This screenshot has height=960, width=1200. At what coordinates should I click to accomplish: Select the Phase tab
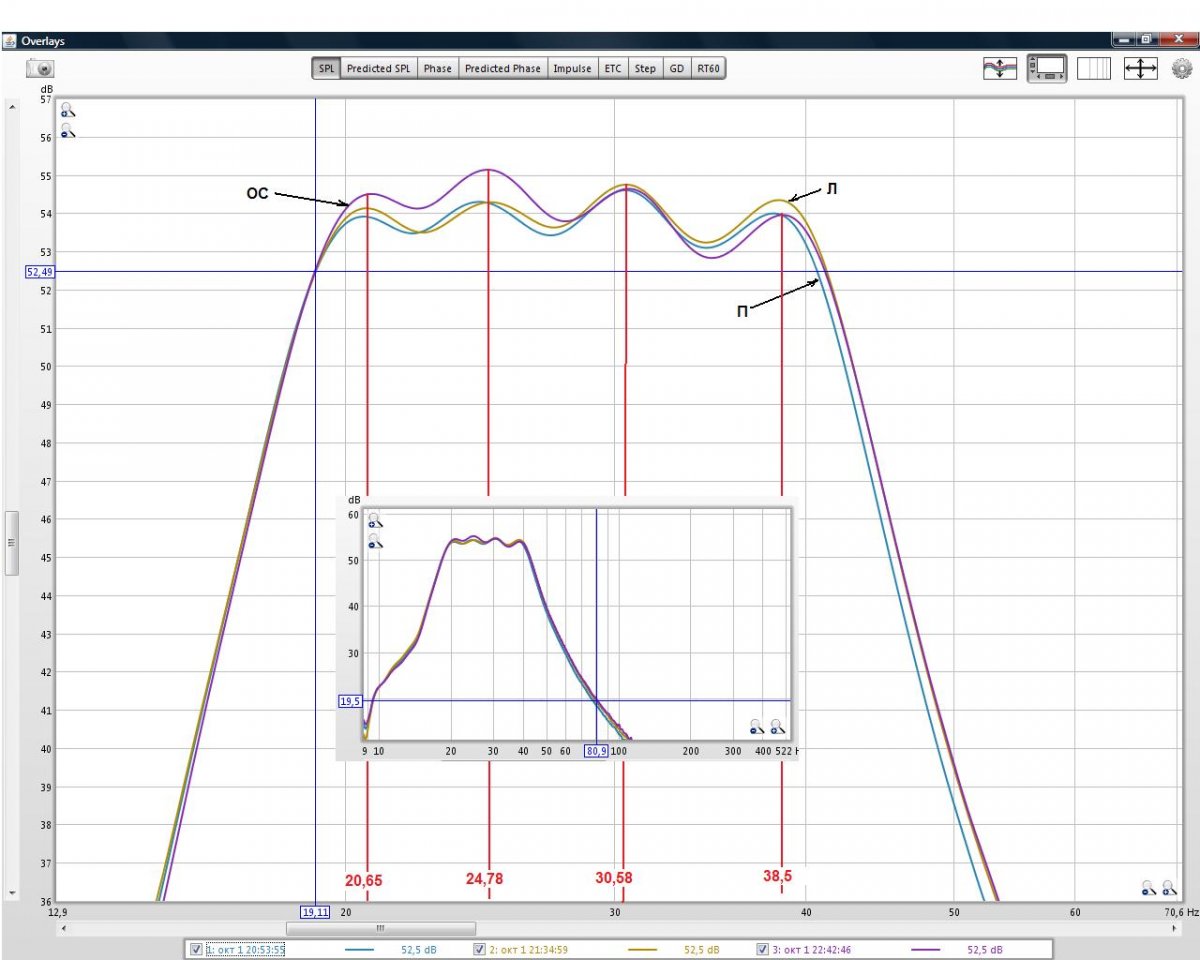click(x=437, y=69)
